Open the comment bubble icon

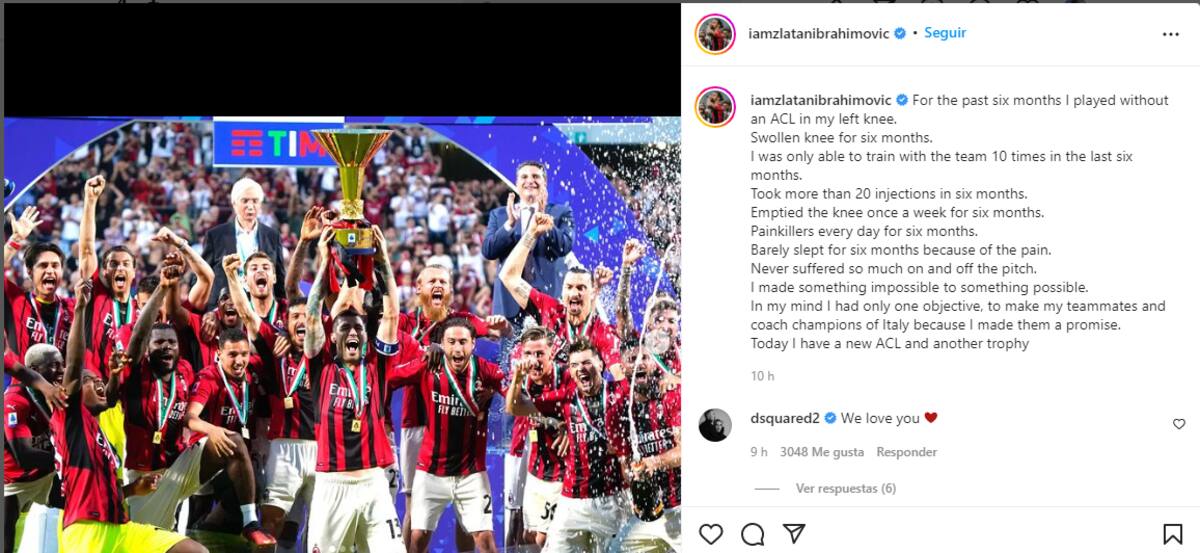pyautogui.click(x=753, y=534)
